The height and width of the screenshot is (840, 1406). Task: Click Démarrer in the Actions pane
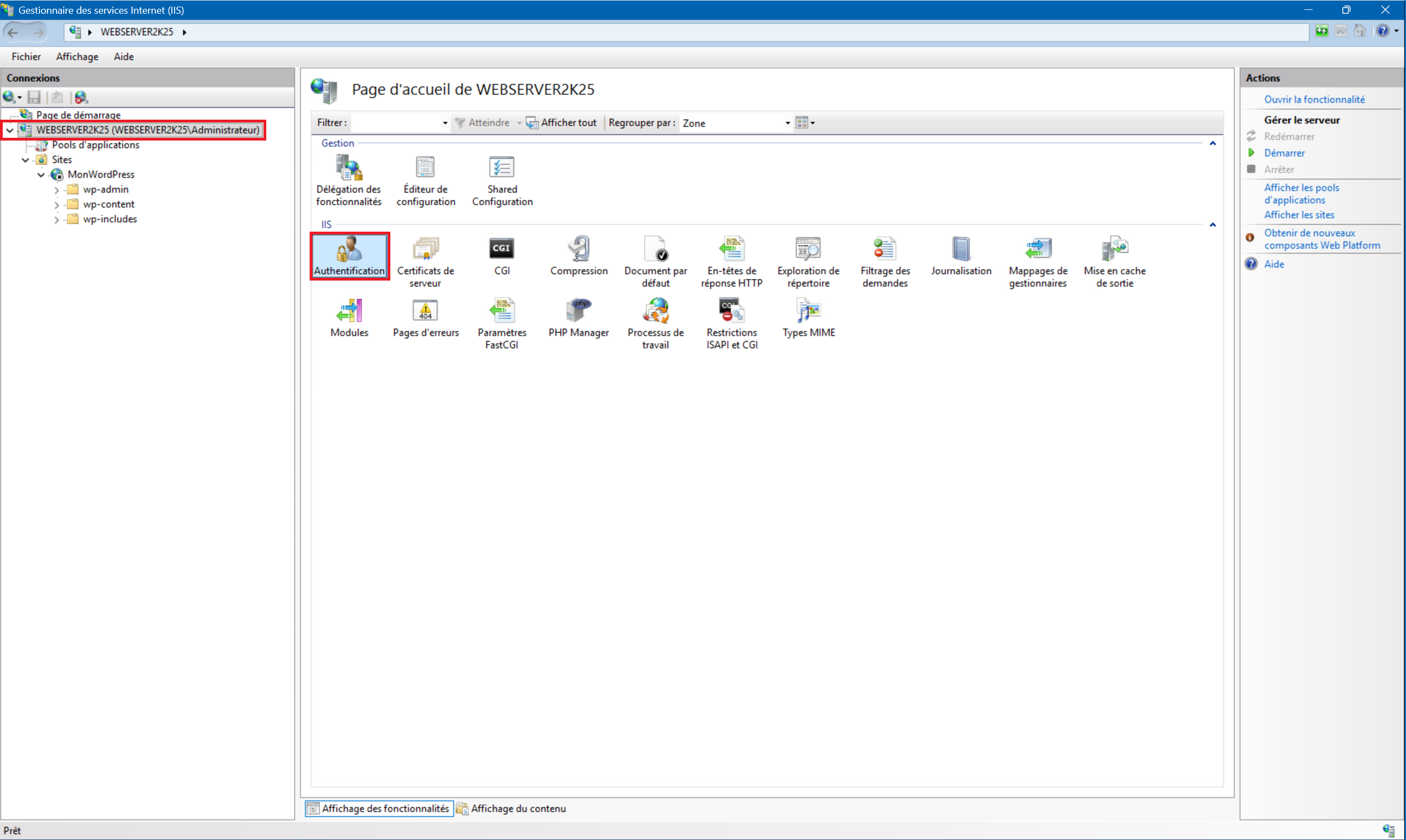click(x=1284, y=153)
